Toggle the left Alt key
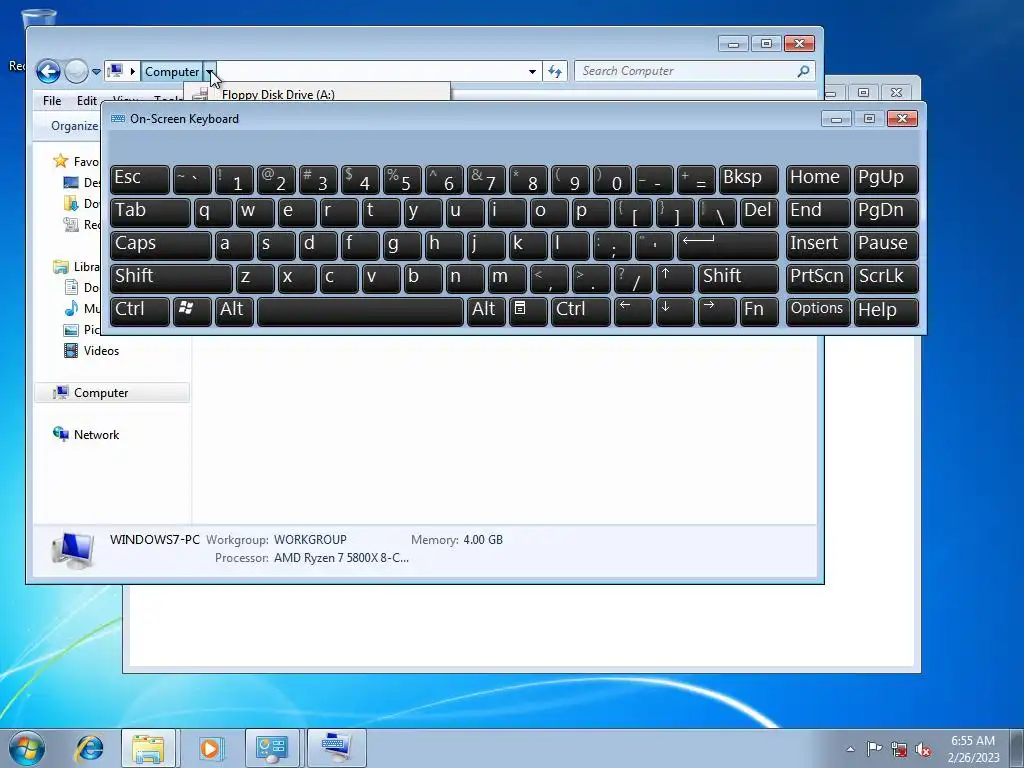This screenshot has height=768, width=1024. [234, 311]
